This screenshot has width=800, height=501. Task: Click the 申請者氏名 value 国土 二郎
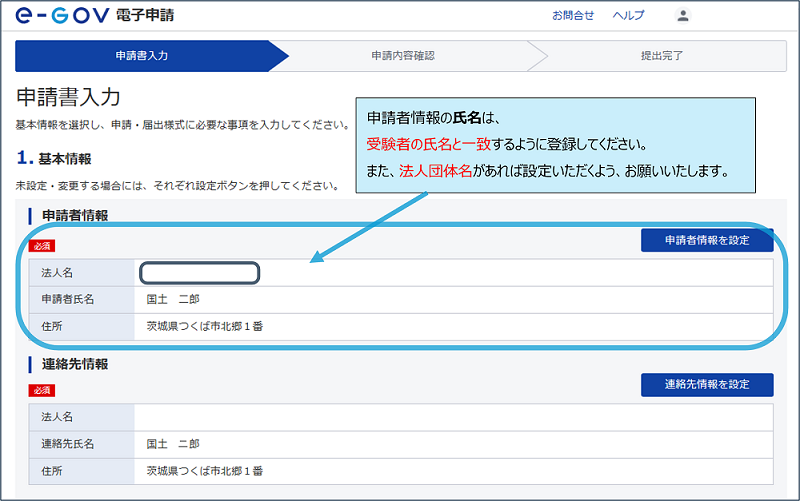173,299
